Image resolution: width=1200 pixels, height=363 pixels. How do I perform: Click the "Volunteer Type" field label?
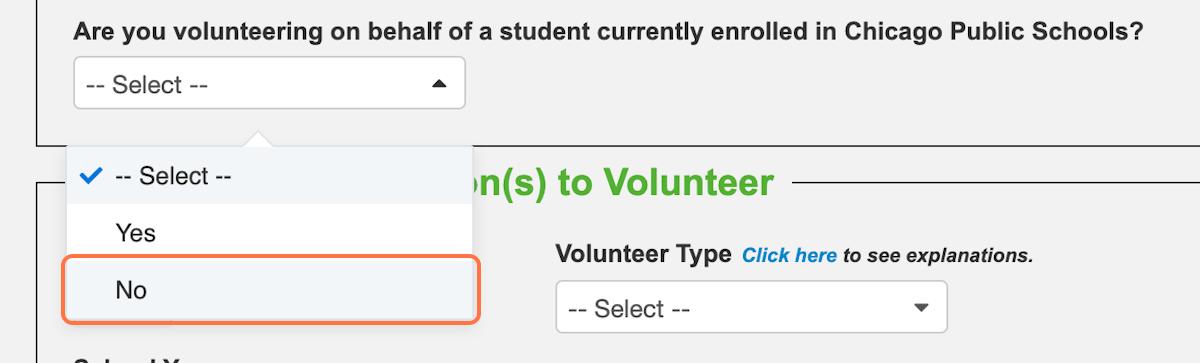[x=643, y=254]
